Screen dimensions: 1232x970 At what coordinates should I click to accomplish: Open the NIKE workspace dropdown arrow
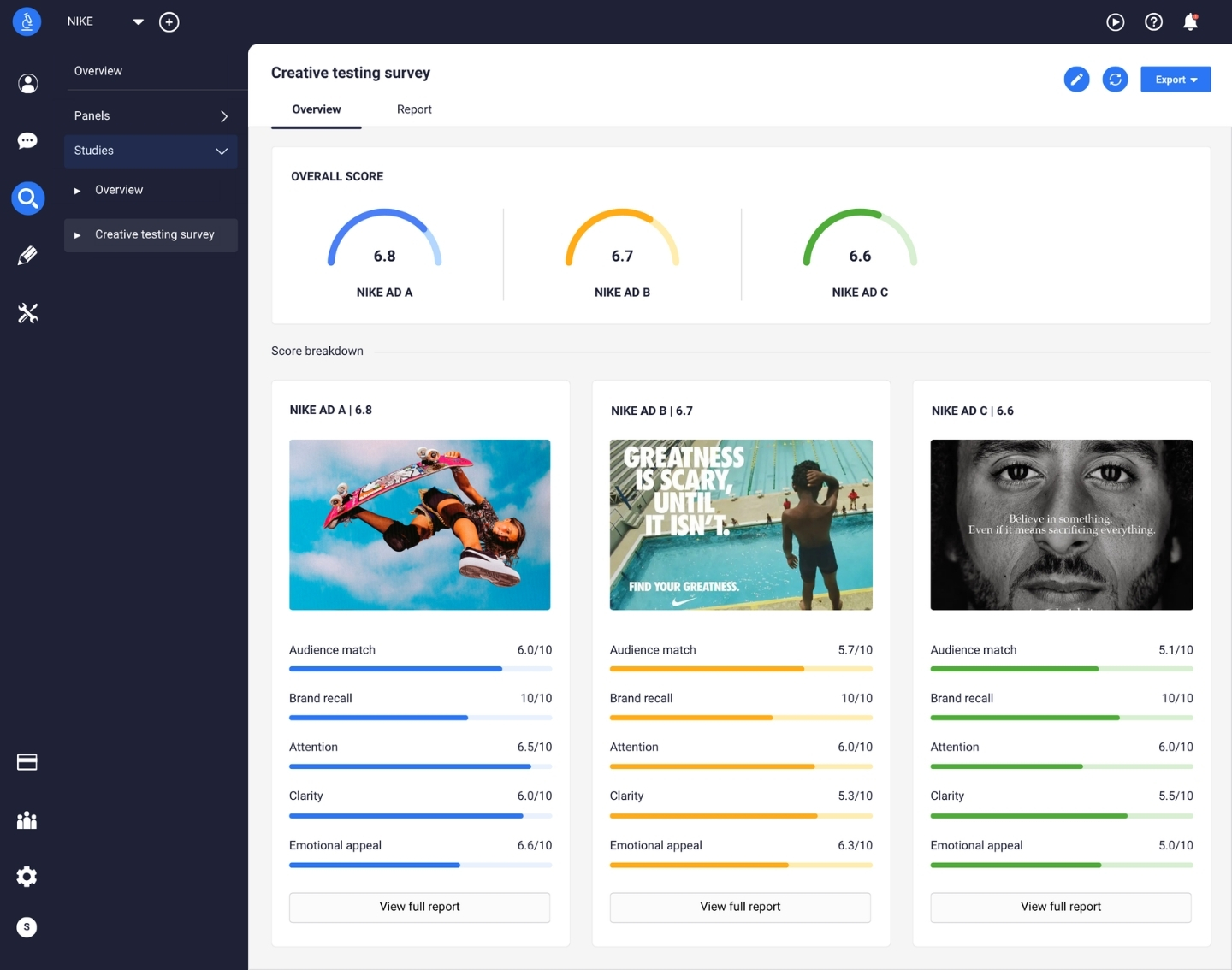click(x=139, y=22)
